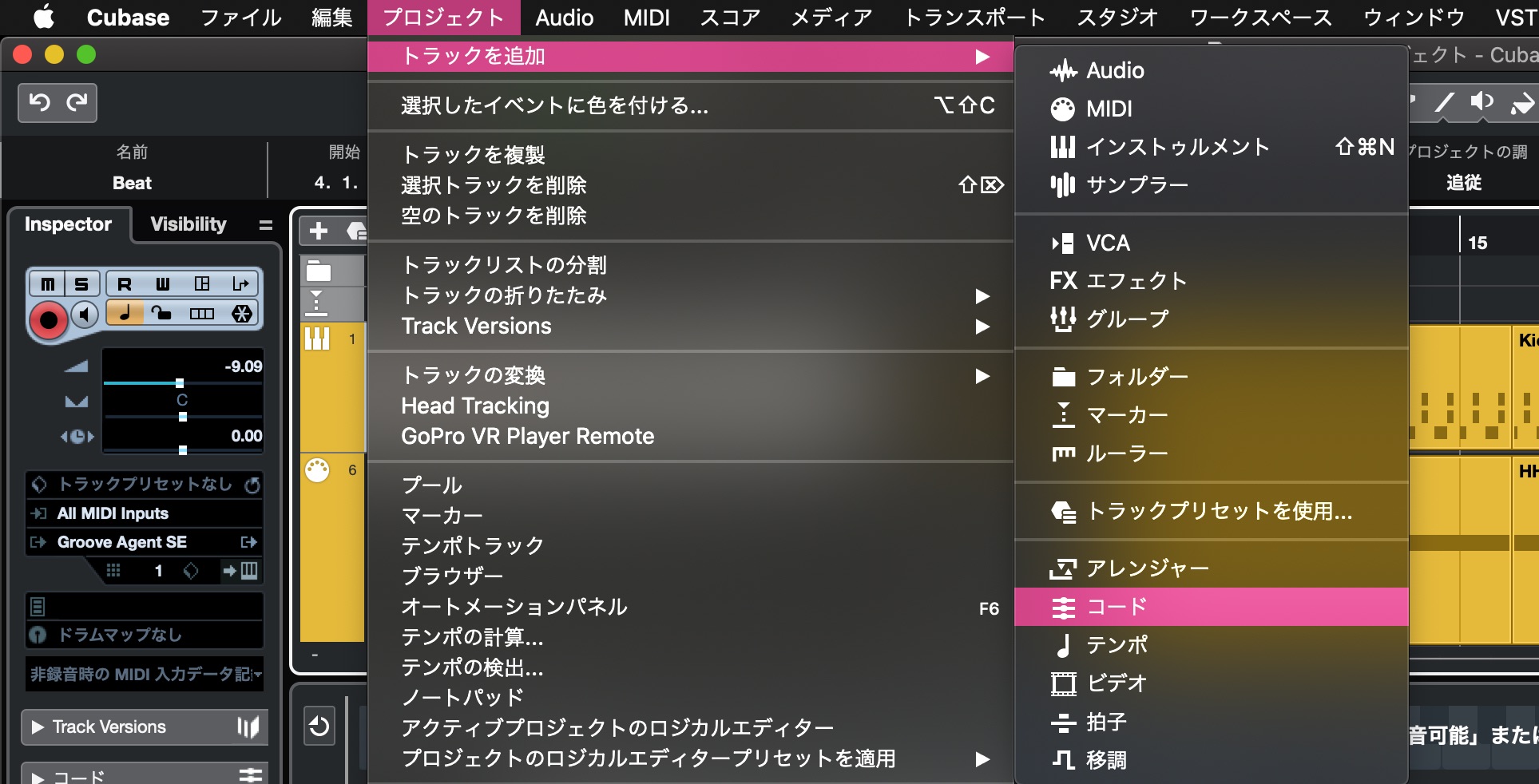1539x784 pixels.
Task: Click the reload track preset icon
Action: [252, 485]
